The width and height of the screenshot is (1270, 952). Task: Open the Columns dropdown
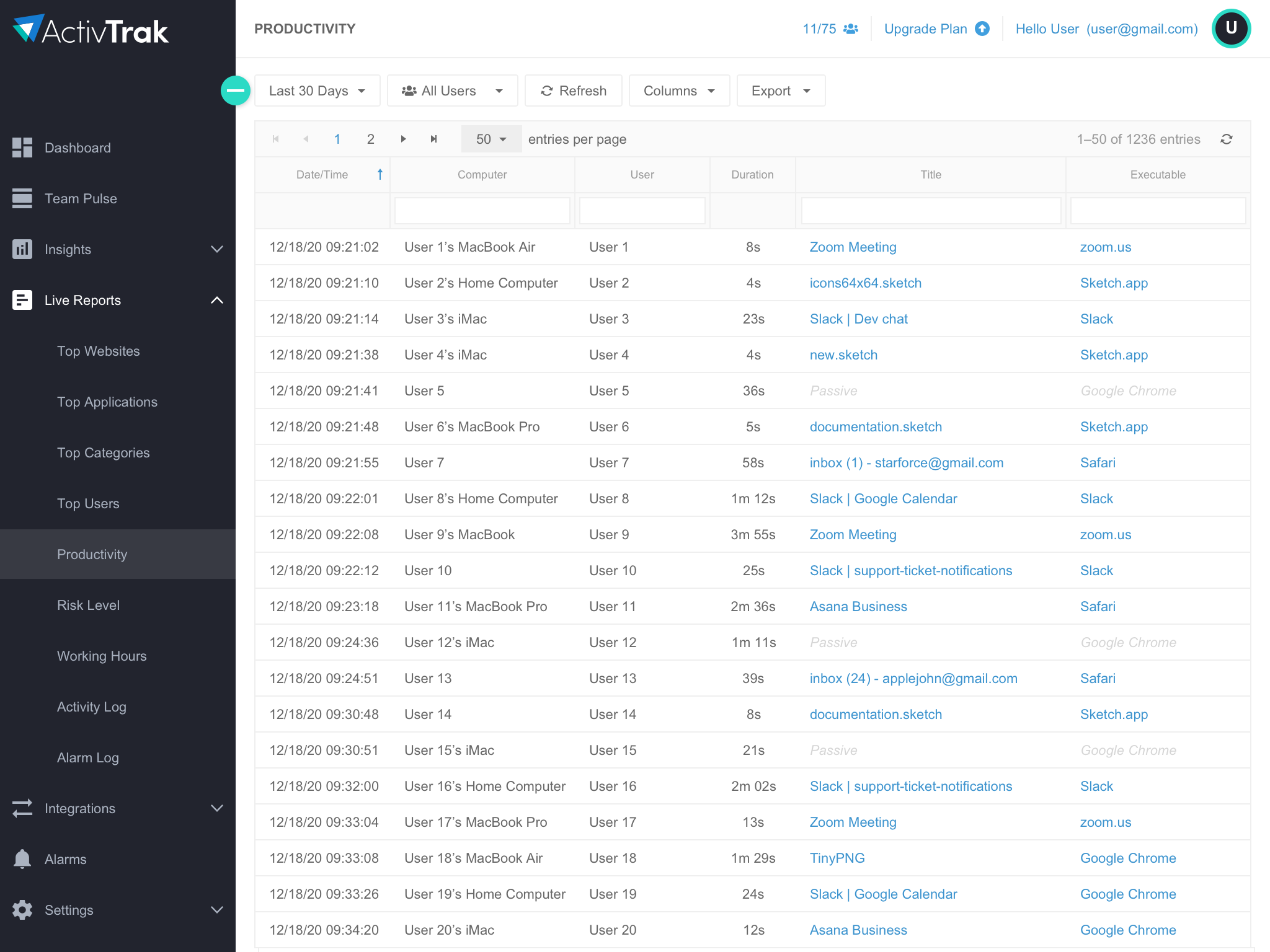pyautogui.click(x=680, y=90)
